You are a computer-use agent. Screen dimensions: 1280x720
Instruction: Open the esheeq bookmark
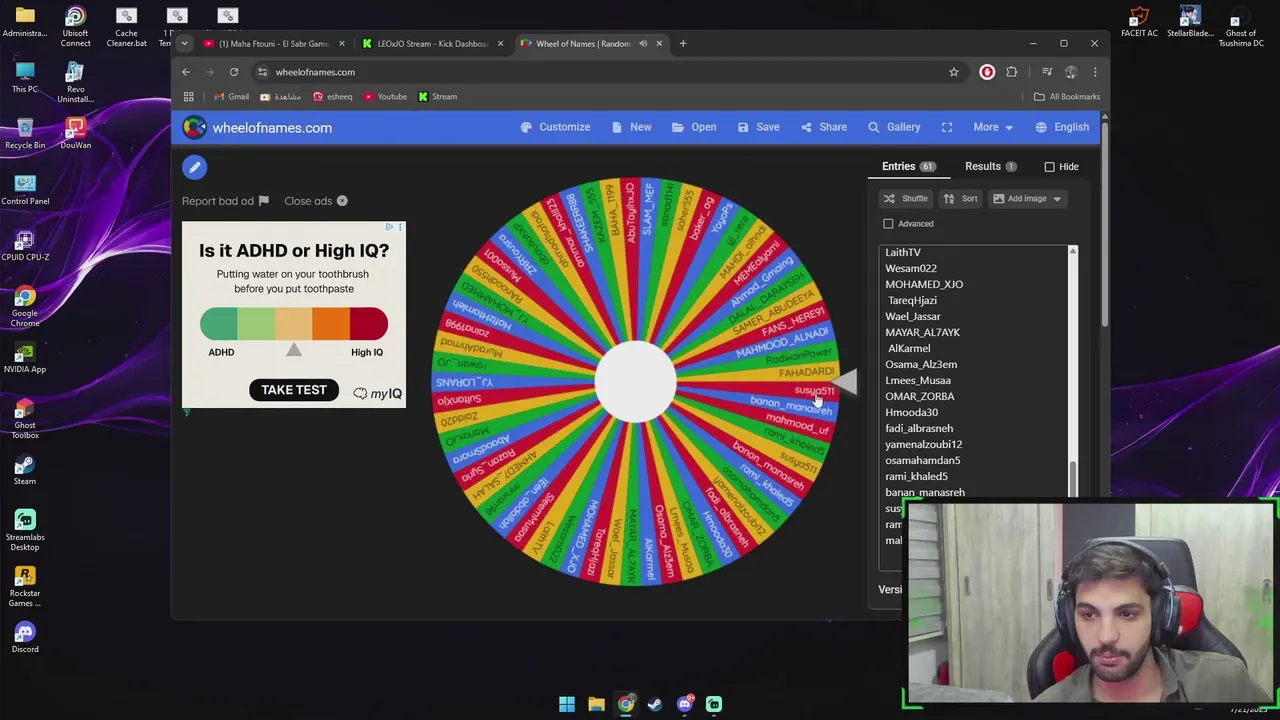(x=332, y=97)
